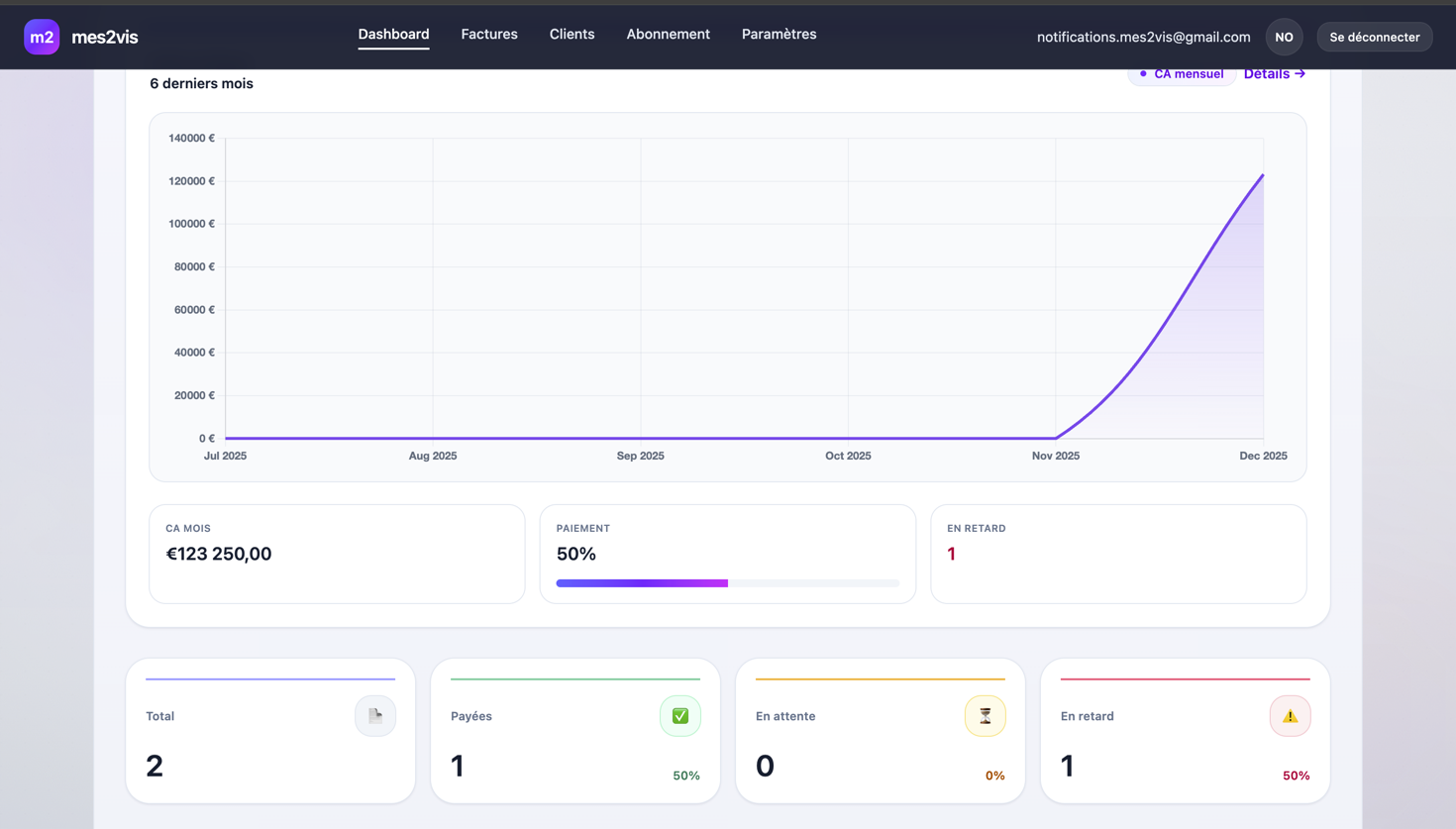The image size is (1456, 829).
Task: Open the Dashboard tab
Action: pyautogui.click(x=393, y=35)
